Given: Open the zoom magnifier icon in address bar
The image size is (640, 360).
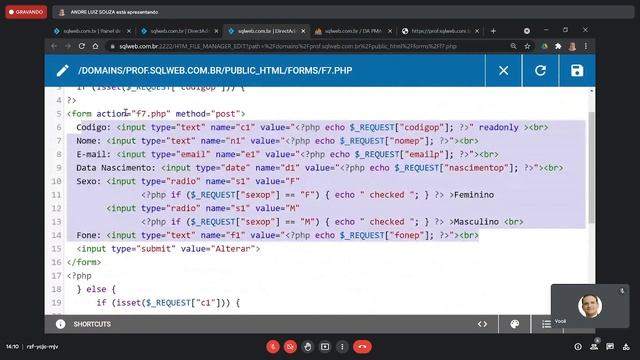Looking at the screenshot, I should pyautogui.click(x=513, y=47).
